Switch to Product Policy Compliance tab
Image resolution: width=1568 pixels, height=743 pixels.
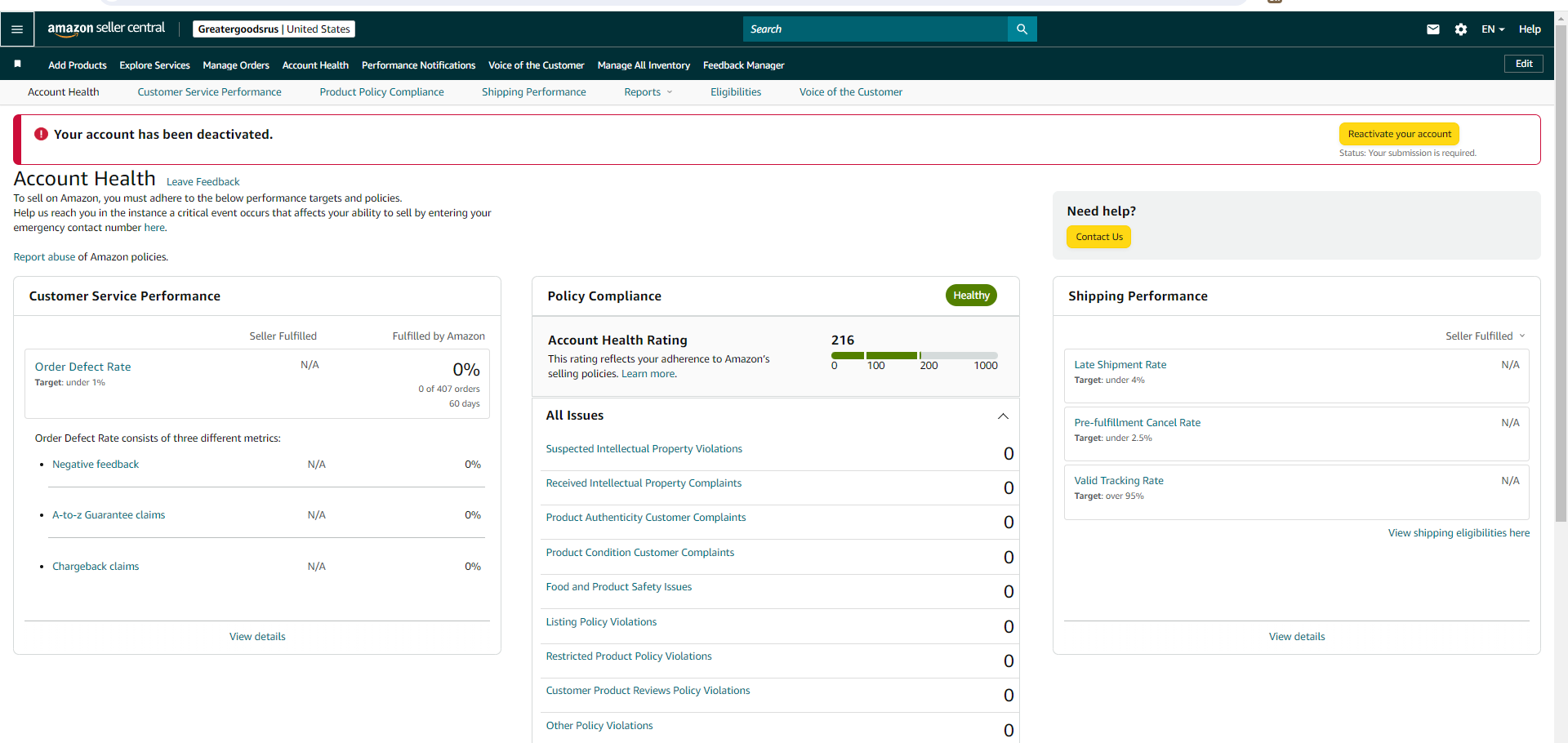[381, 92]
